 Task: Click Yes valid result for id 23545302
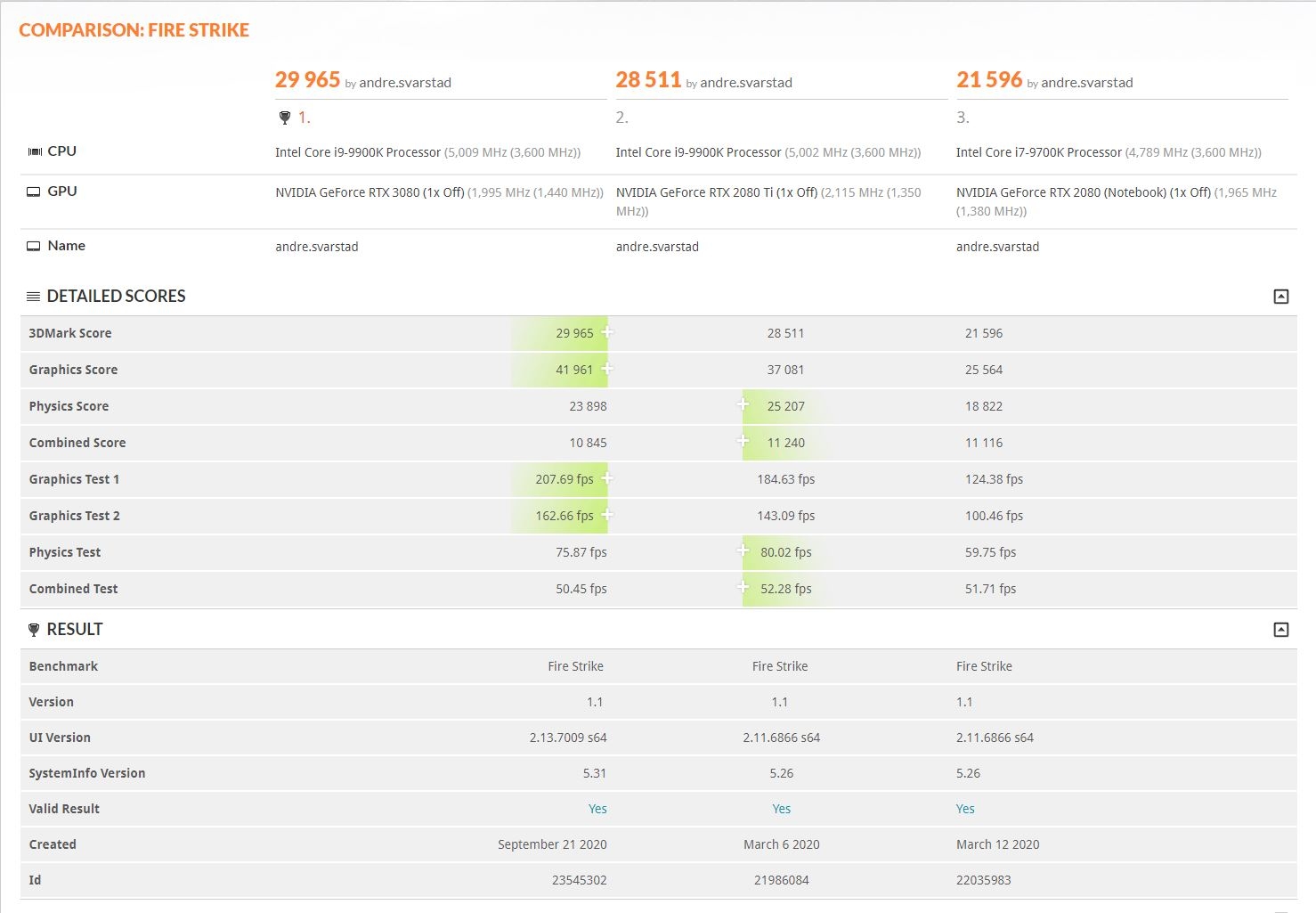[x=597, y=809]
